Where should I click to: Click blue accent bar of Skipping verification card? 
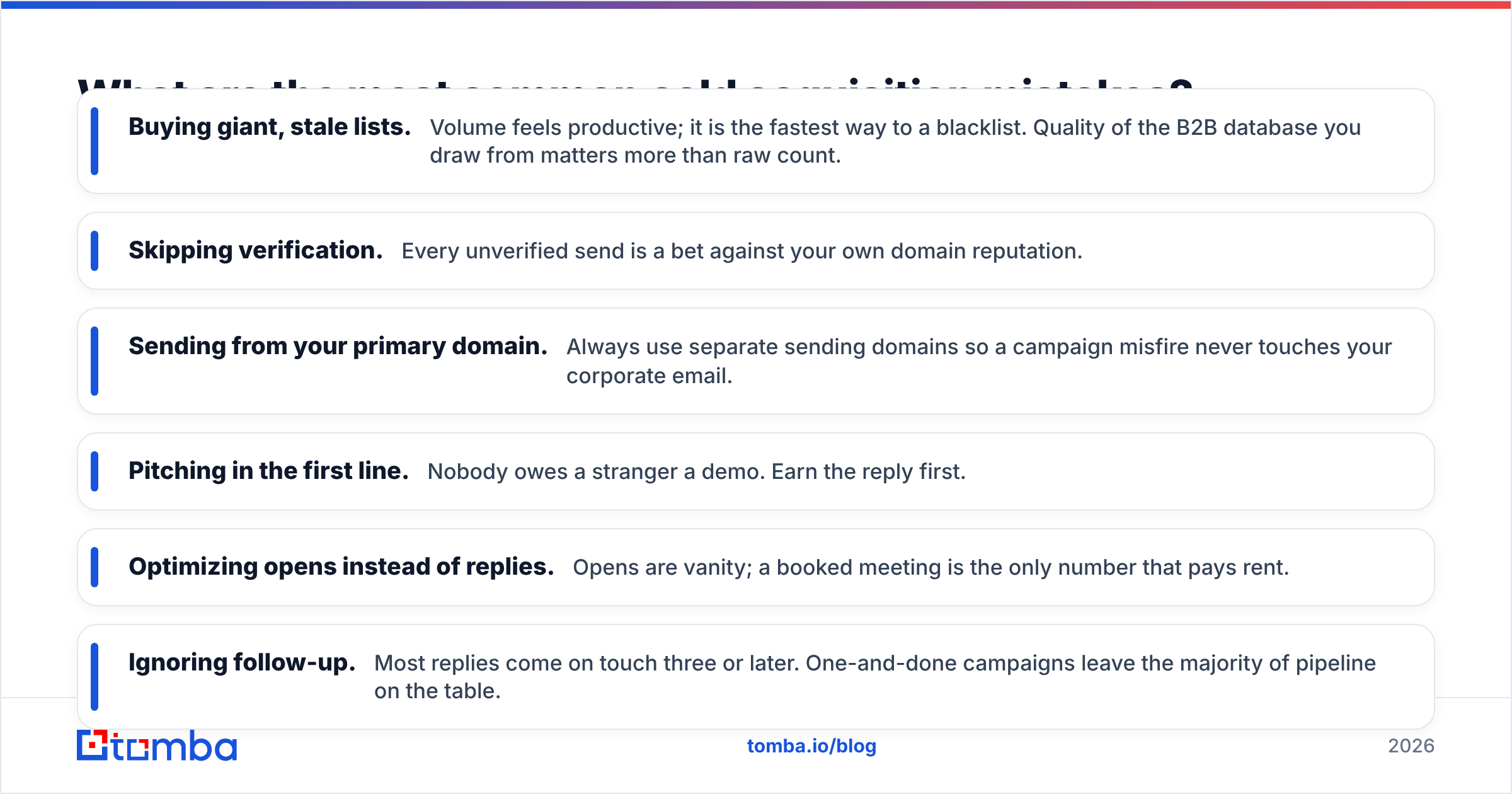pos(94,251)
